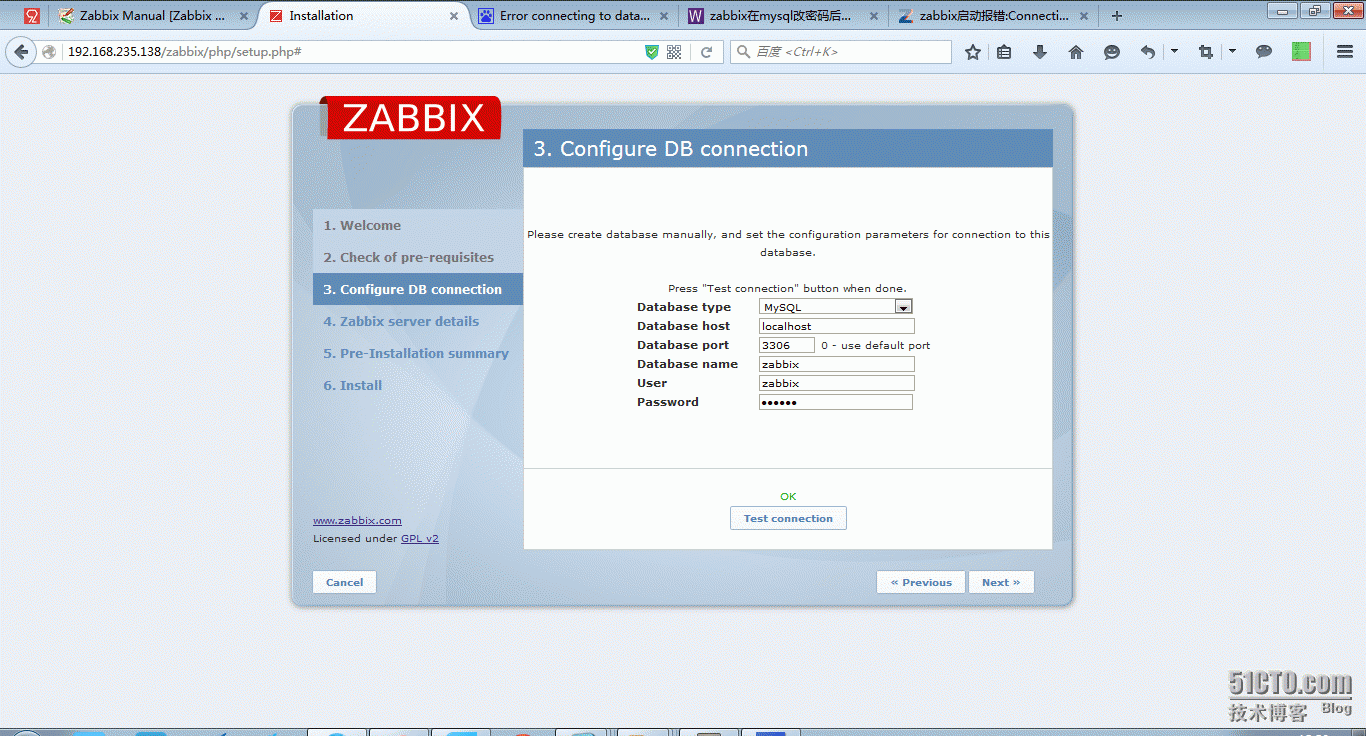The height and width of the screenshot is (736, 1366).
Task: Click the green shield security icon in address bar
Action: (x=652, y=52)
